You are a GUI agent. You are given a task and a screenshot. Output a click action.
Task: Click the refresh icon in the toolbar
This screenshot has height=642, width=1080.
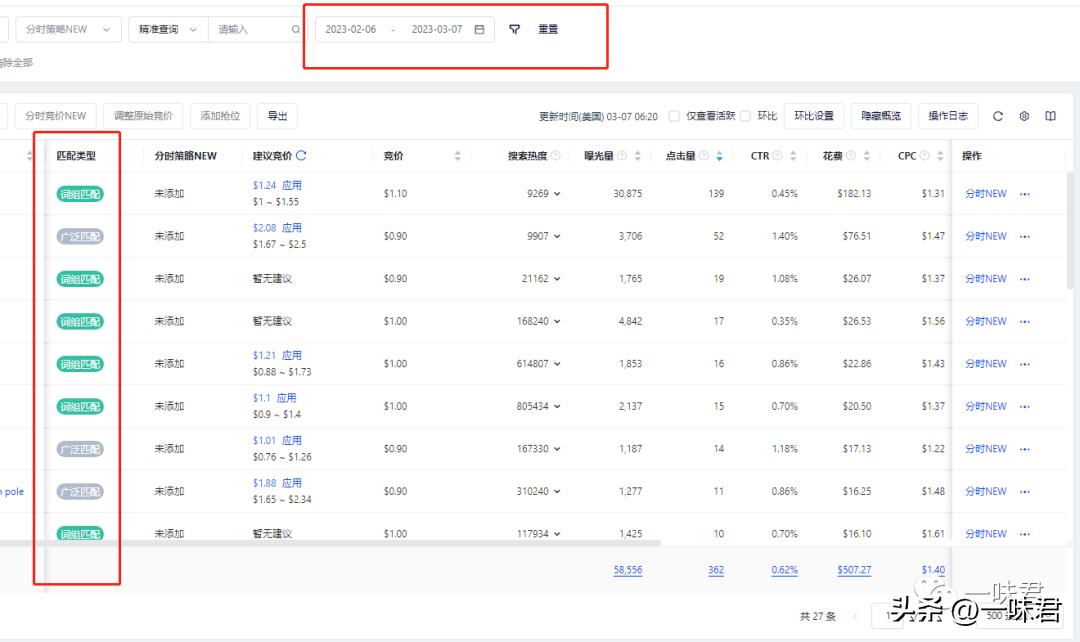(x=997, y=116)
